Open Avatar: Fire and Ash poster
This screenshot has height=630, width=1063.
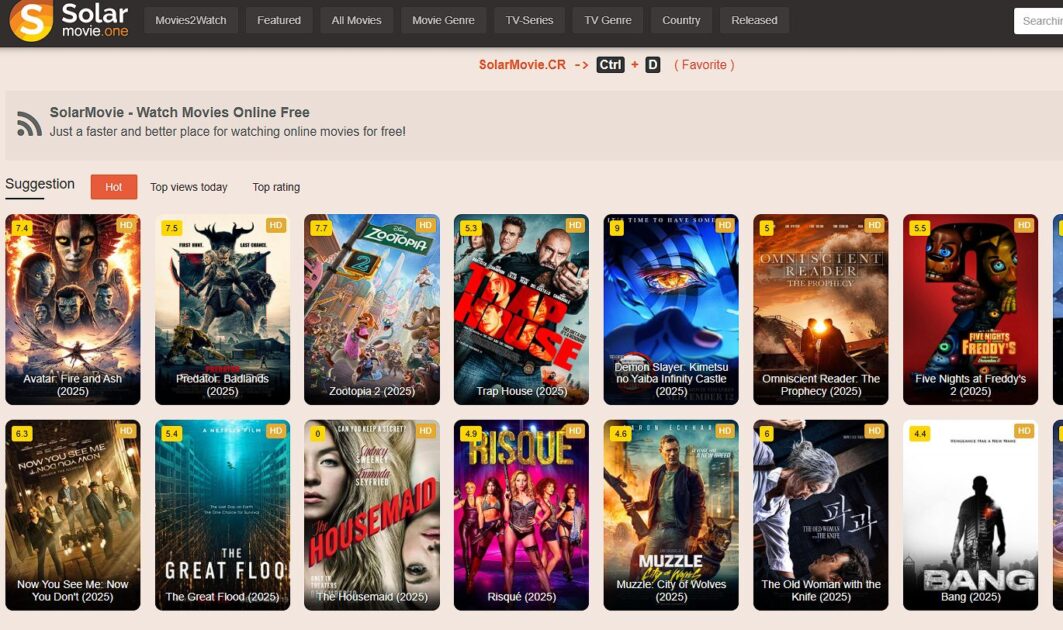tap(73, 309)
